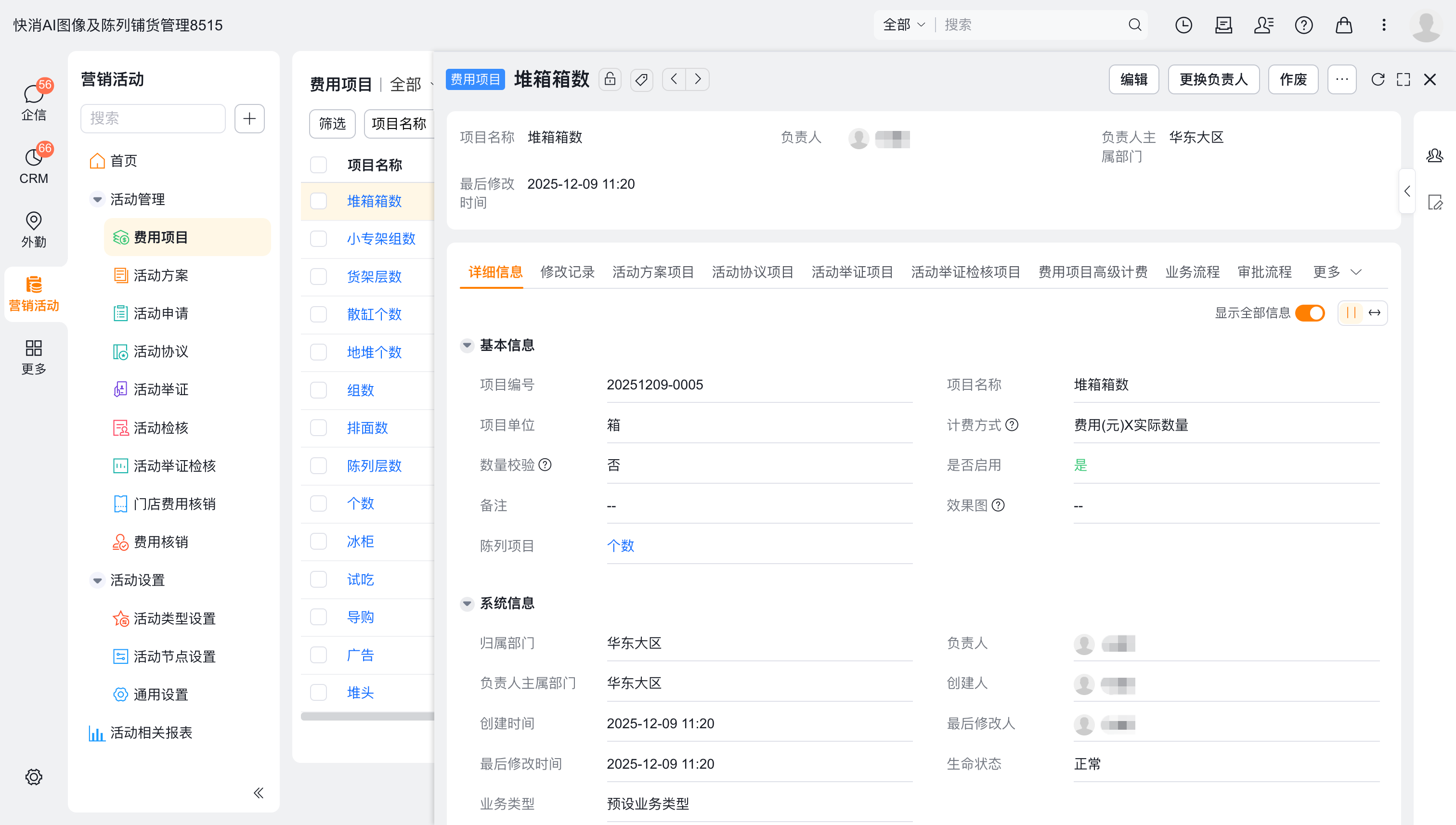The image size is (1456, 825).
Task: Open settings gear in left rail
Action: 33,777
